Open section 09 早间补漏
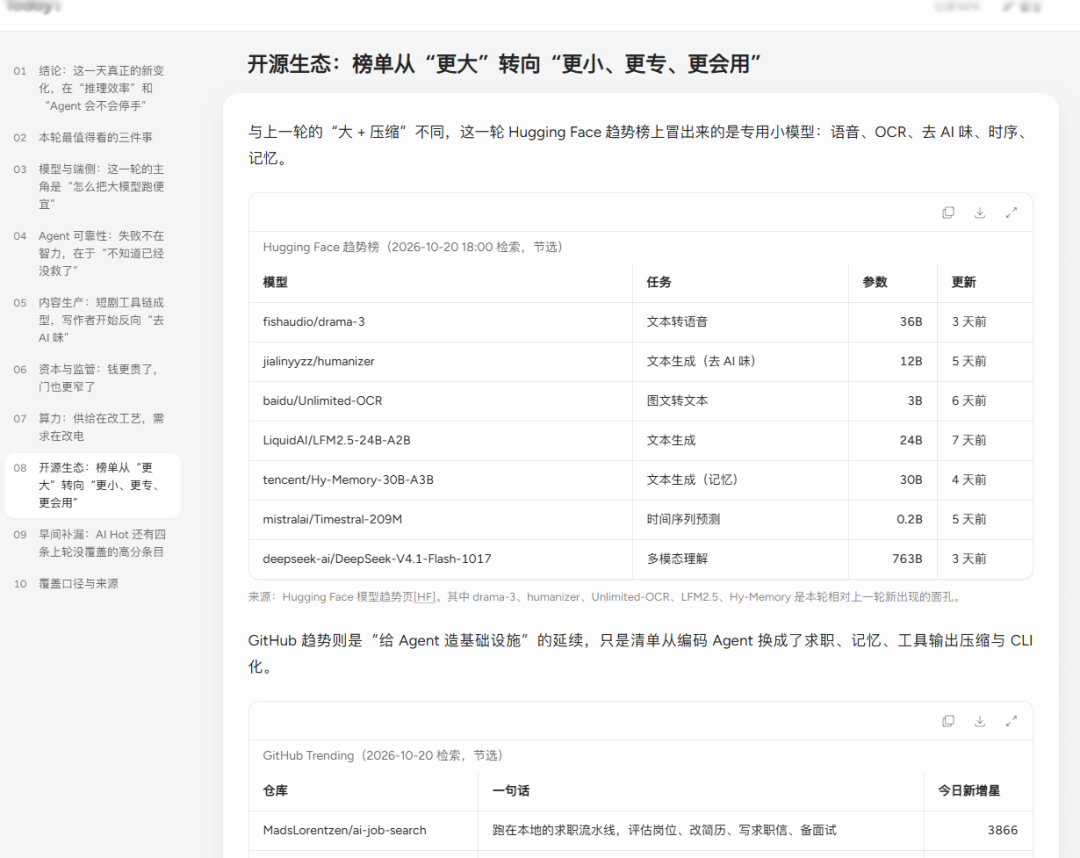The width and height of the screenshot is (1080, 858). 93,543
